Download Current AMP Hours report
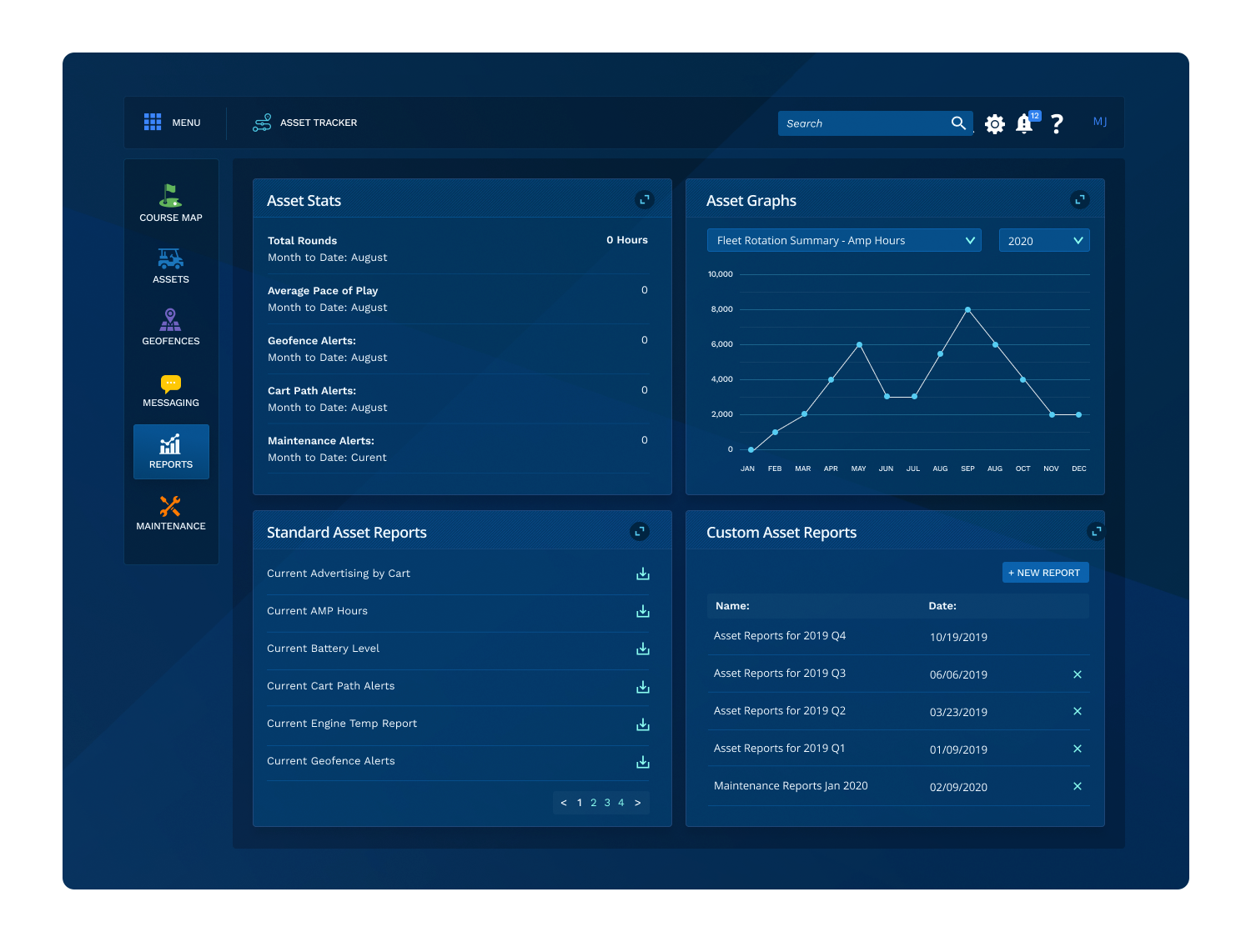This screenshot has height=952, width=1251. click(642, 611)
